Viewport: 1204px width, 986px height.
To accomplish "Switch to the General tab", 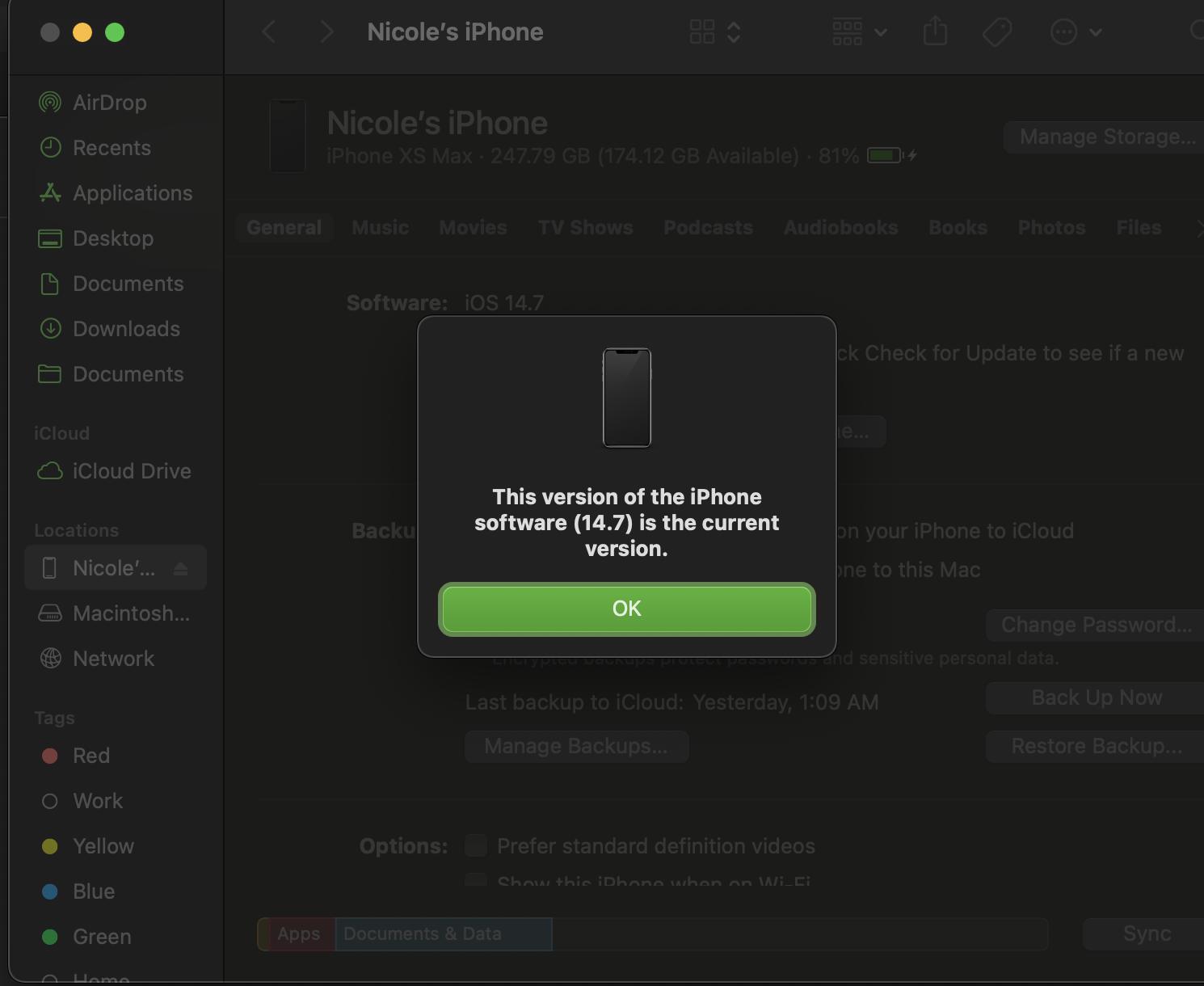I will (284, 228).
